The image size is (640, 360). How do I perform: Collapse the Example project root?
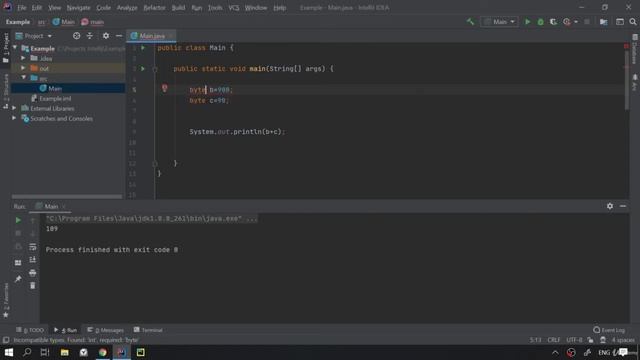pos(15,48)
